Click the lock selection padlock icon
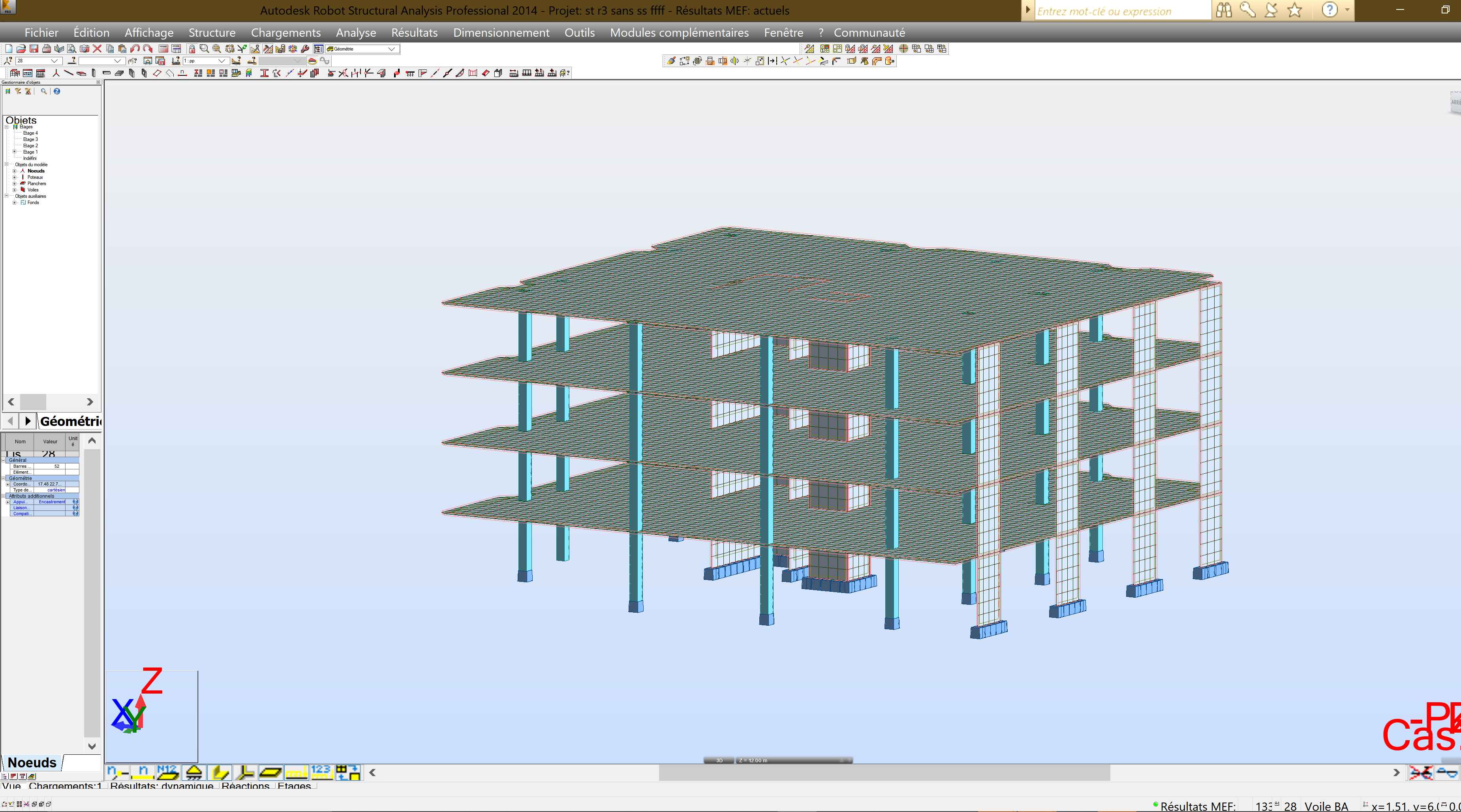1461x812 pixels. pos(192,49)
